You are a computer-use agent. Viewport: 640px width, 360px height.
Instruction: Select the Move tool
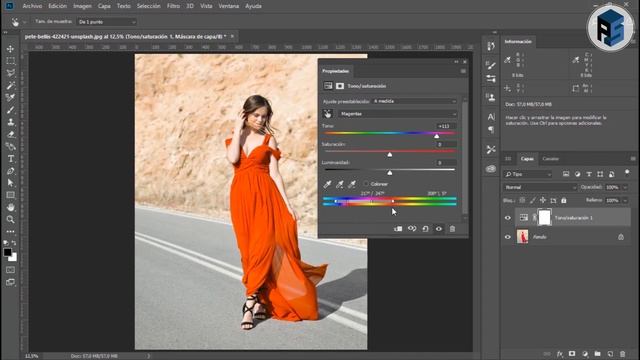click(11, 49)
